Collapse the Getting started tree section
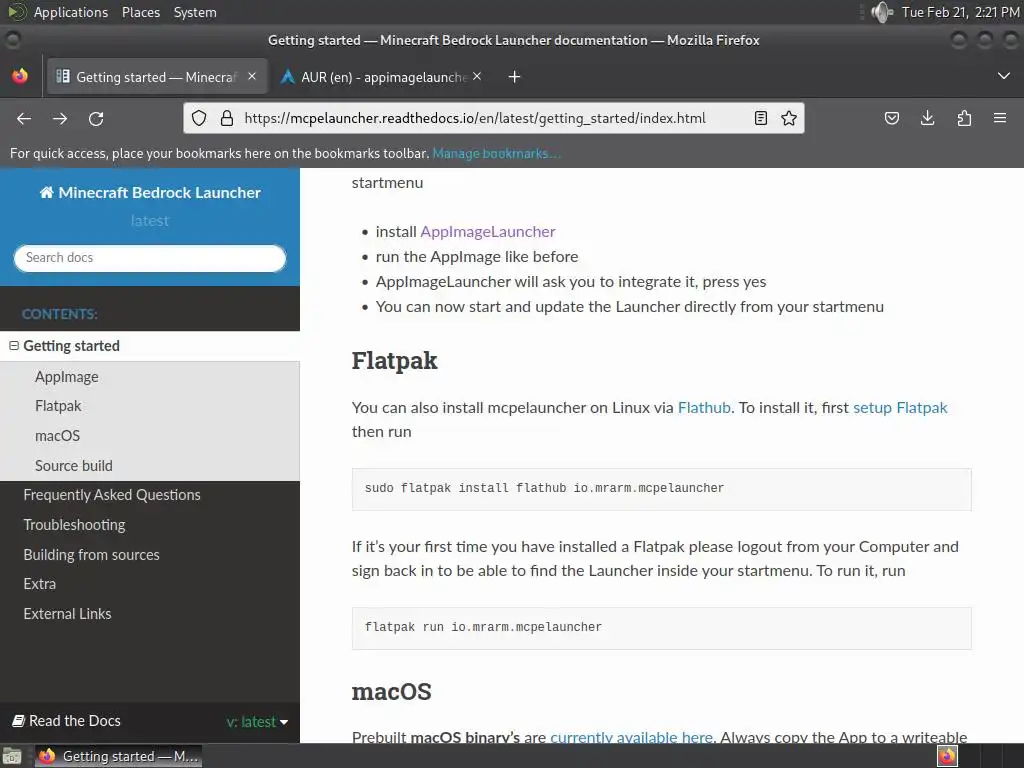This screenshot has width=1024, height=768. (14, 345)
